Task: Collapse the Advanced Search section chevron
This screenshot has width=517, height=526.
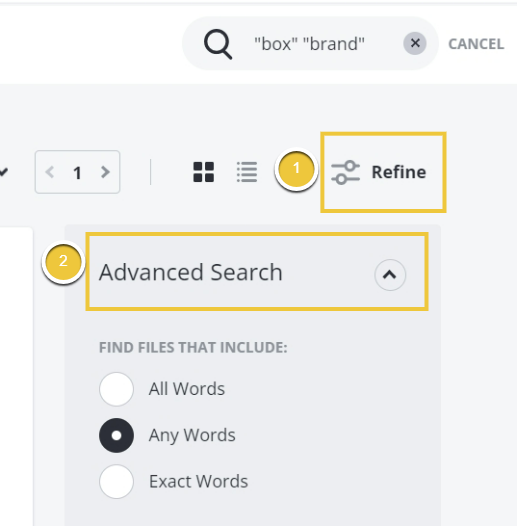Action: (x=390, y=275)
